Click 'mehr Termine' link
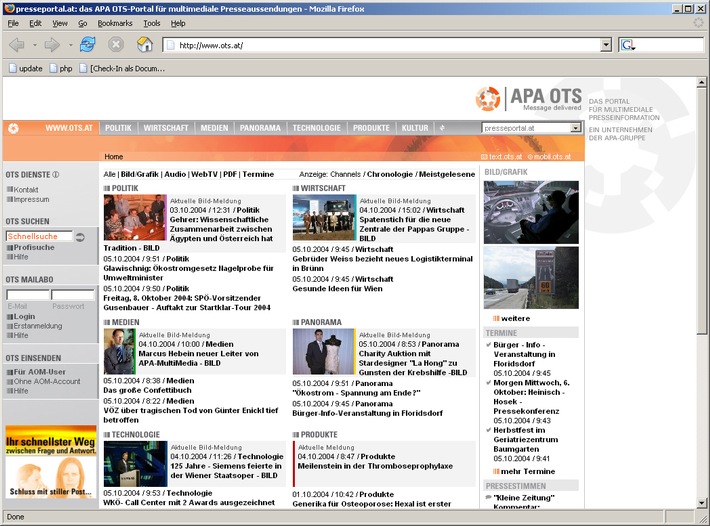Screen dimensions: 710x526 528,471
